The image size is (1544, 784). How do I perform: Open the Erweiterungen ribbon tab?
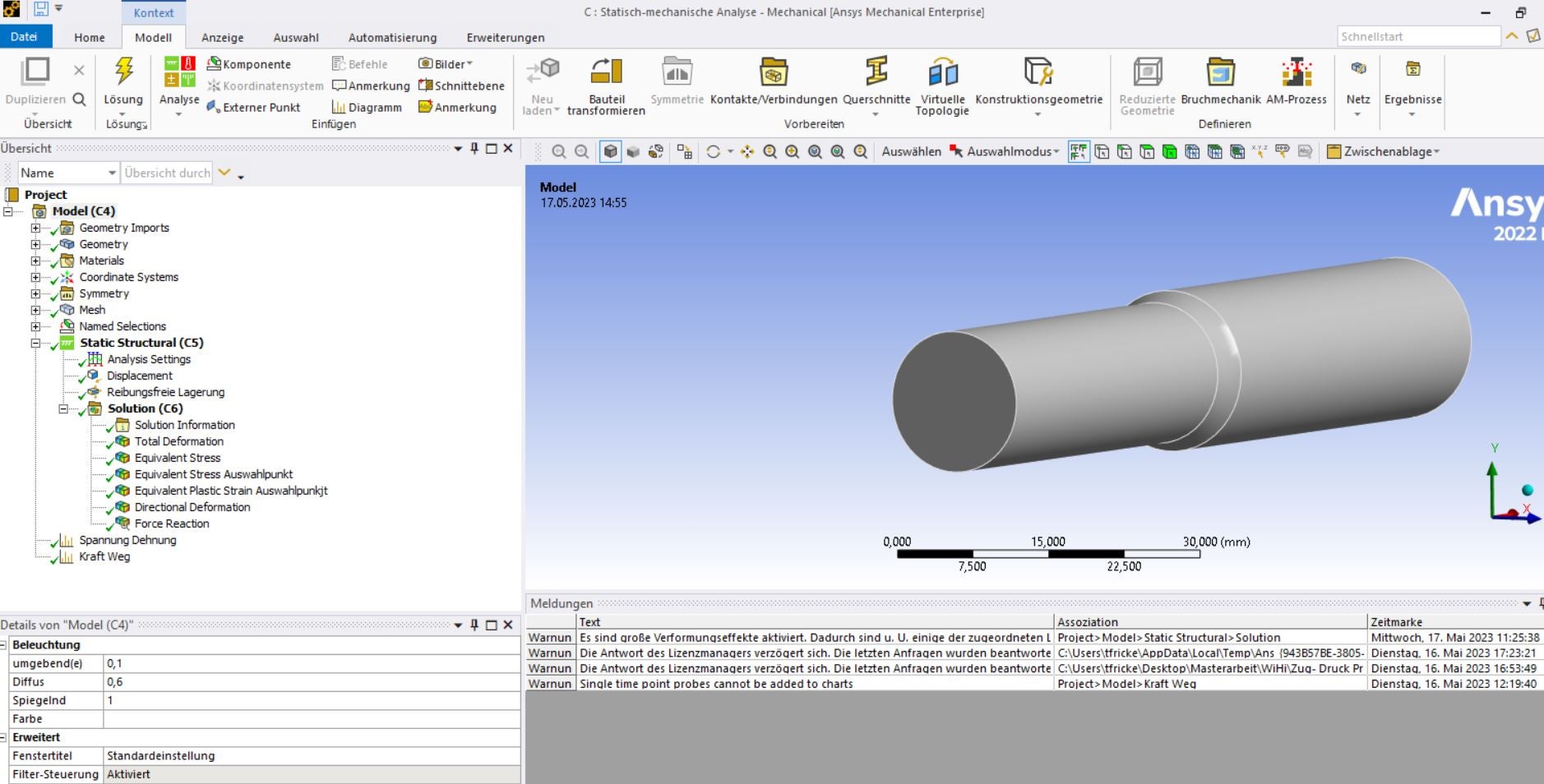click(x=506, y=37)
